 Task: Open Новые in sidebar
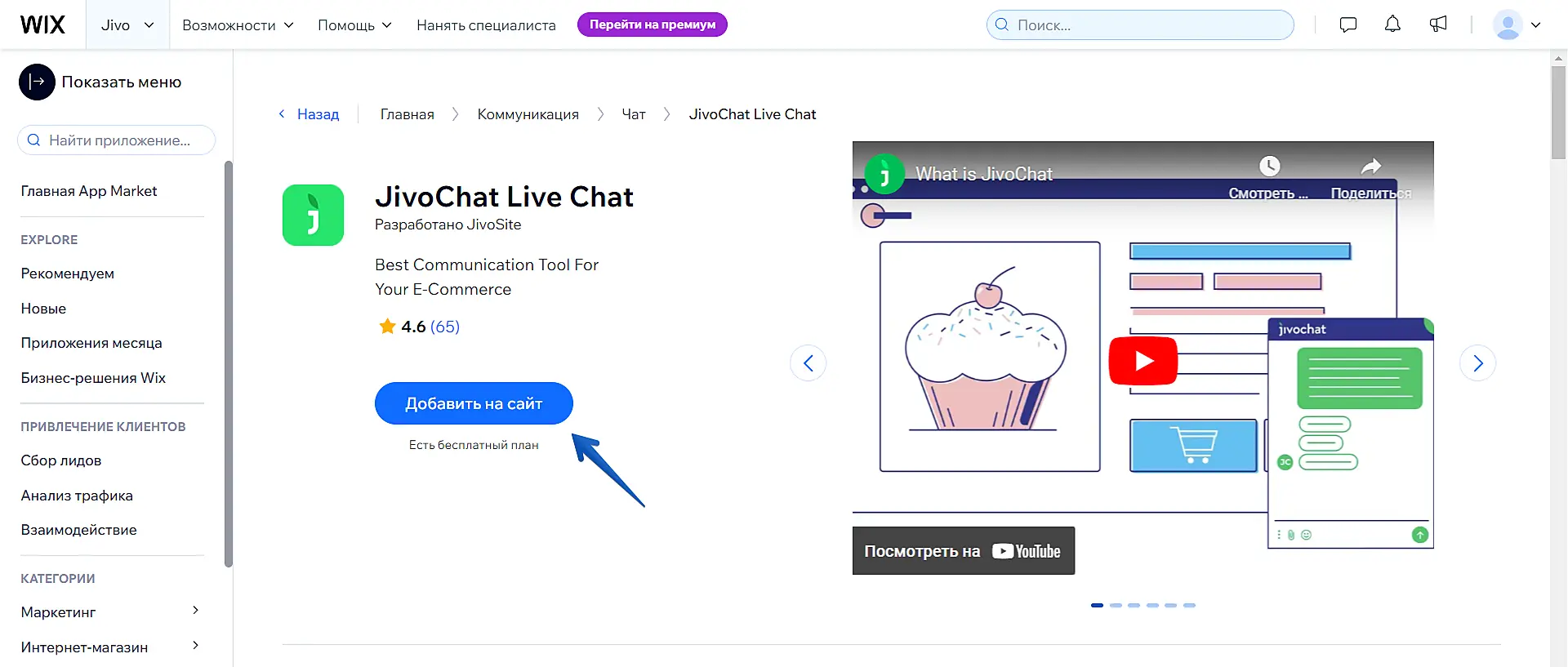tap(43, 309)
